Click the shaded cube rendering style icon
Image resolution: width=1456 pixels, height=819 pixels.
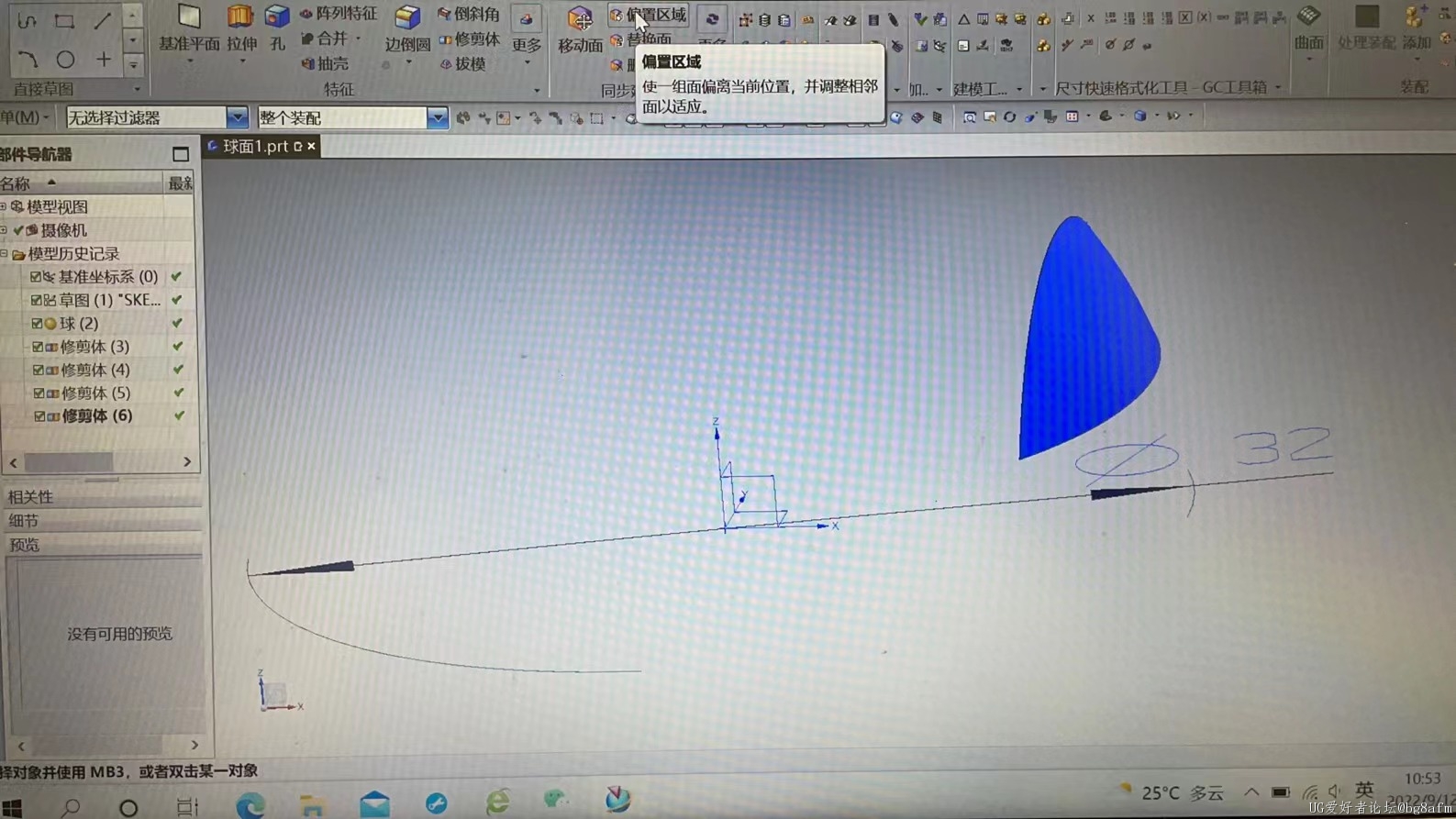click(1139, 116)
